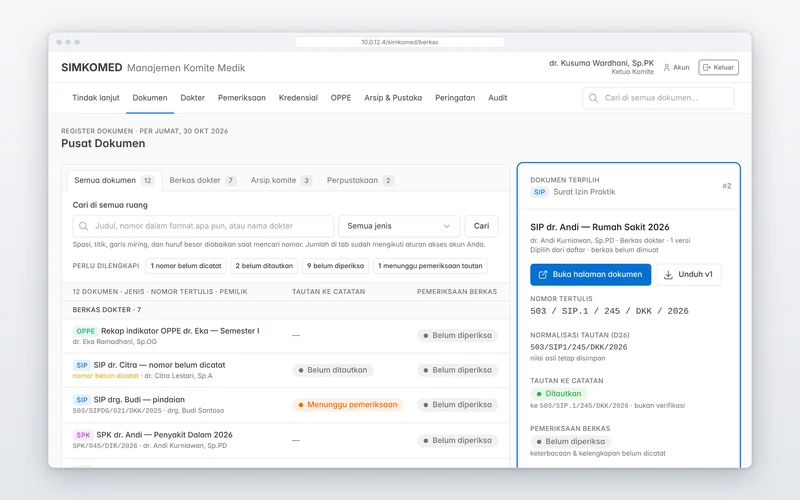
Task: Focus the 'Judul, nomor dalam format' search field
Action: point(203,226)
